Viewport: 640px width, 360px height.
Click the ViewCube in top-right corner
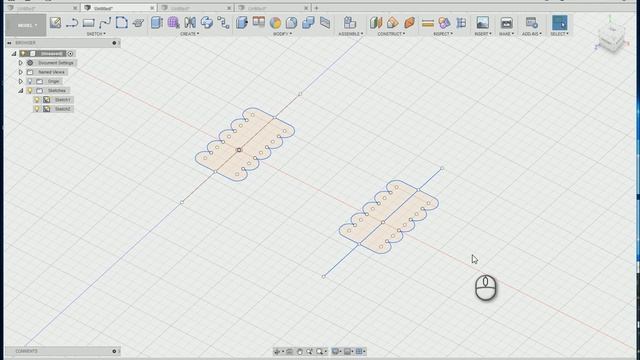[611, 38]
